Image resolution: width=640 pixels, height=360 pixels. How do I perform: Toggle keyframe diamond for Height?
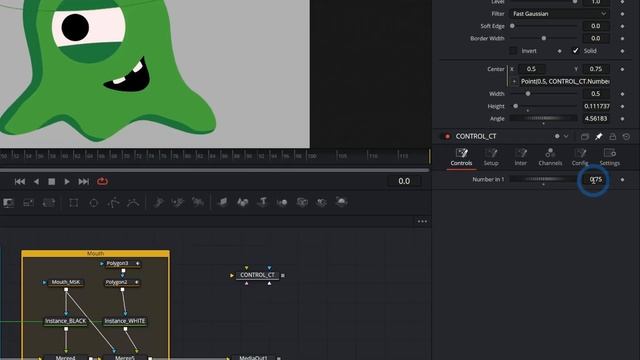click(x=622, y=106)
